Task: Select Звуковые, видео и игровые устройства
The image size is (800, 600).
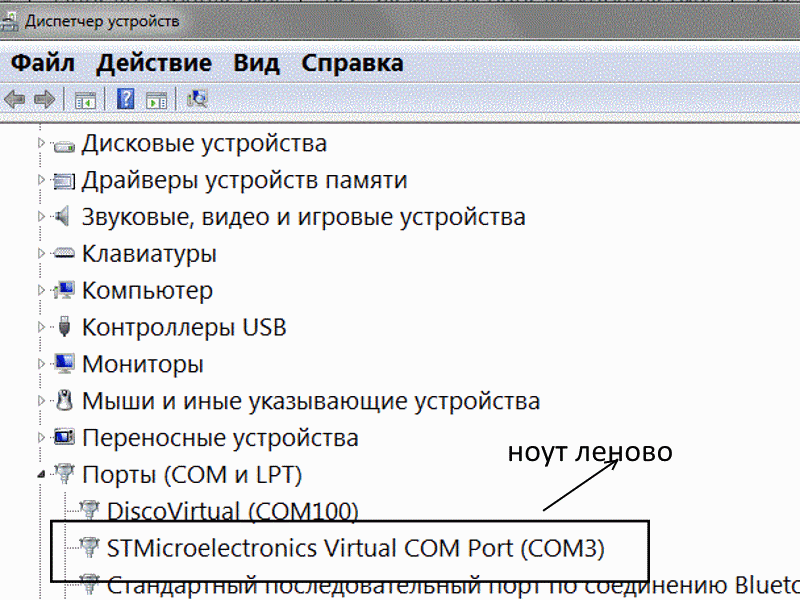Action: (x=303, y=217)
